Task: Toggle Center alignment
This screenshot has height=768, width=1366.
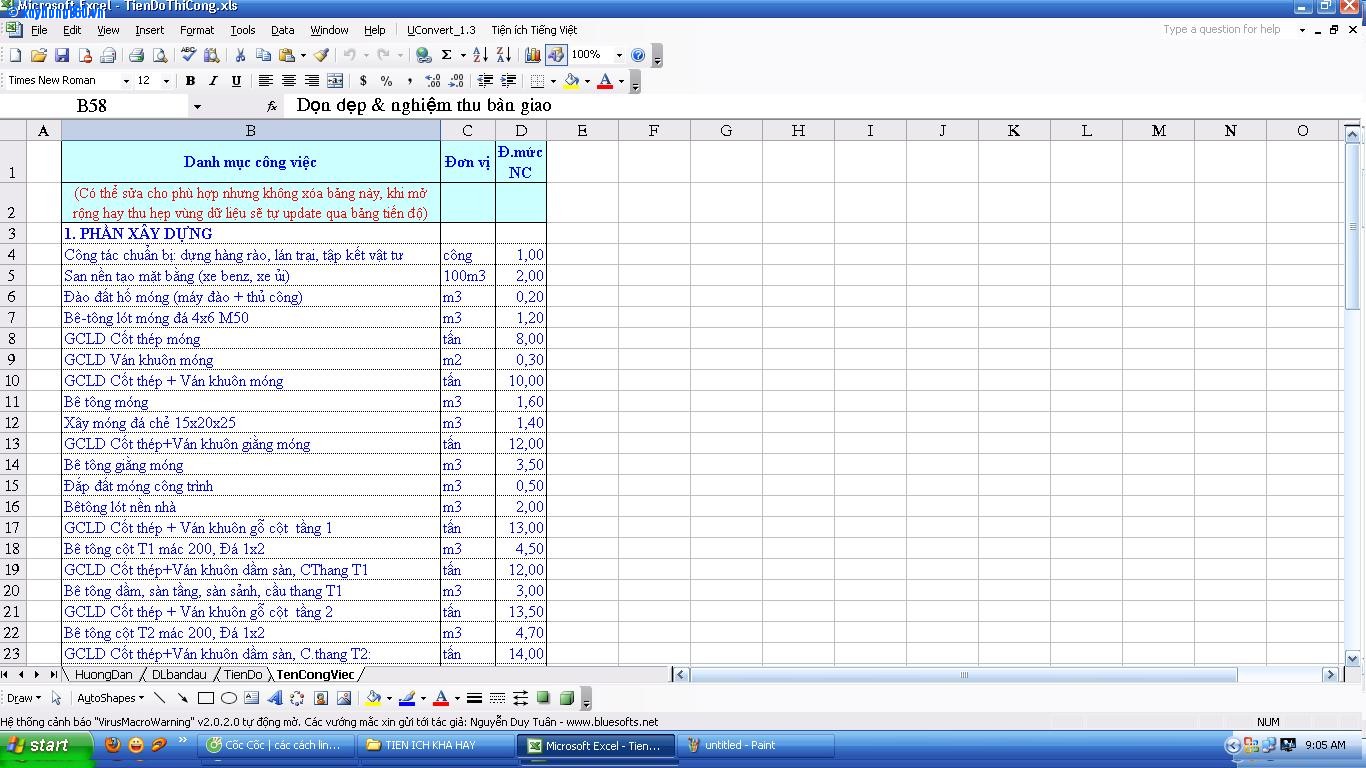Action: click(288, 81)
